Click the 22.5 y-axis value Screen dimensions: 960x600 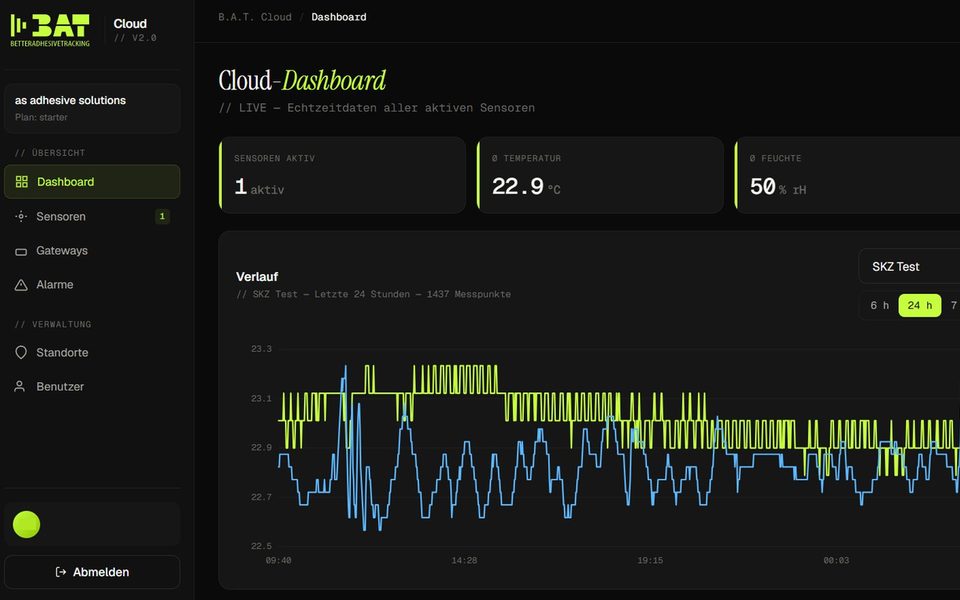click(261, 546)
